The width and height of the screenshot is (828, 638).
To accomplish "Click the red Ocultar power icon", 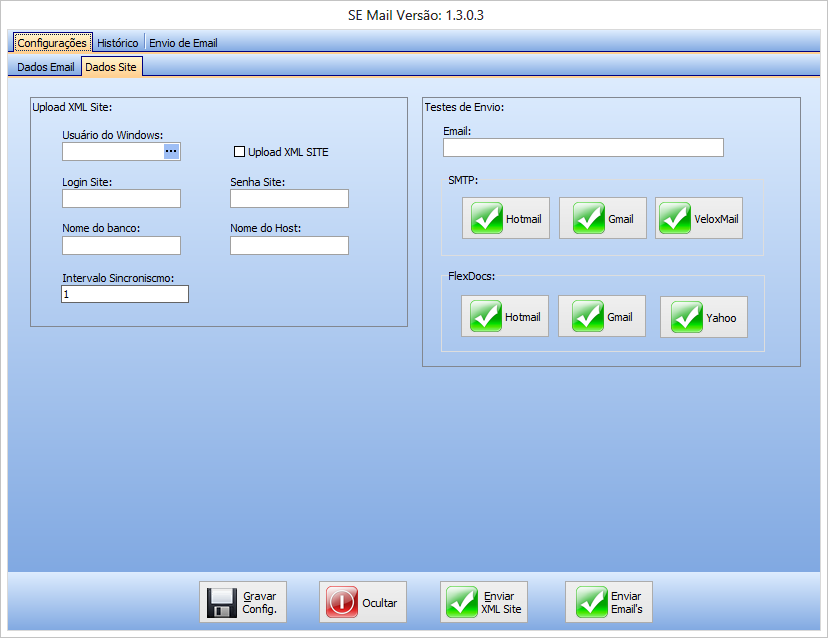I will [x=342, y=603].
